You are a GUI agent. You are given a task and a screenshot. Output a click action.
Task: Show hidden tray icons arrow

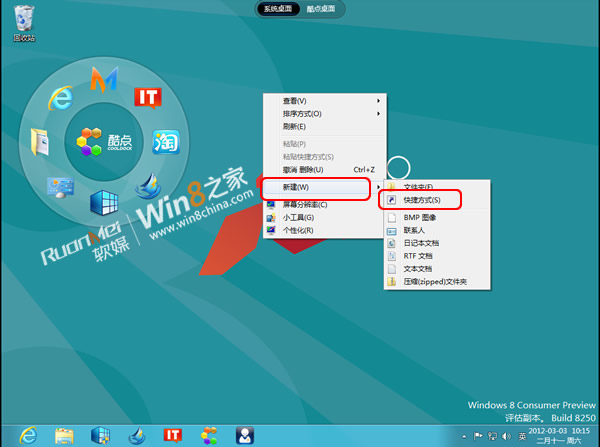pyautogui.click(x=464, y=436)
